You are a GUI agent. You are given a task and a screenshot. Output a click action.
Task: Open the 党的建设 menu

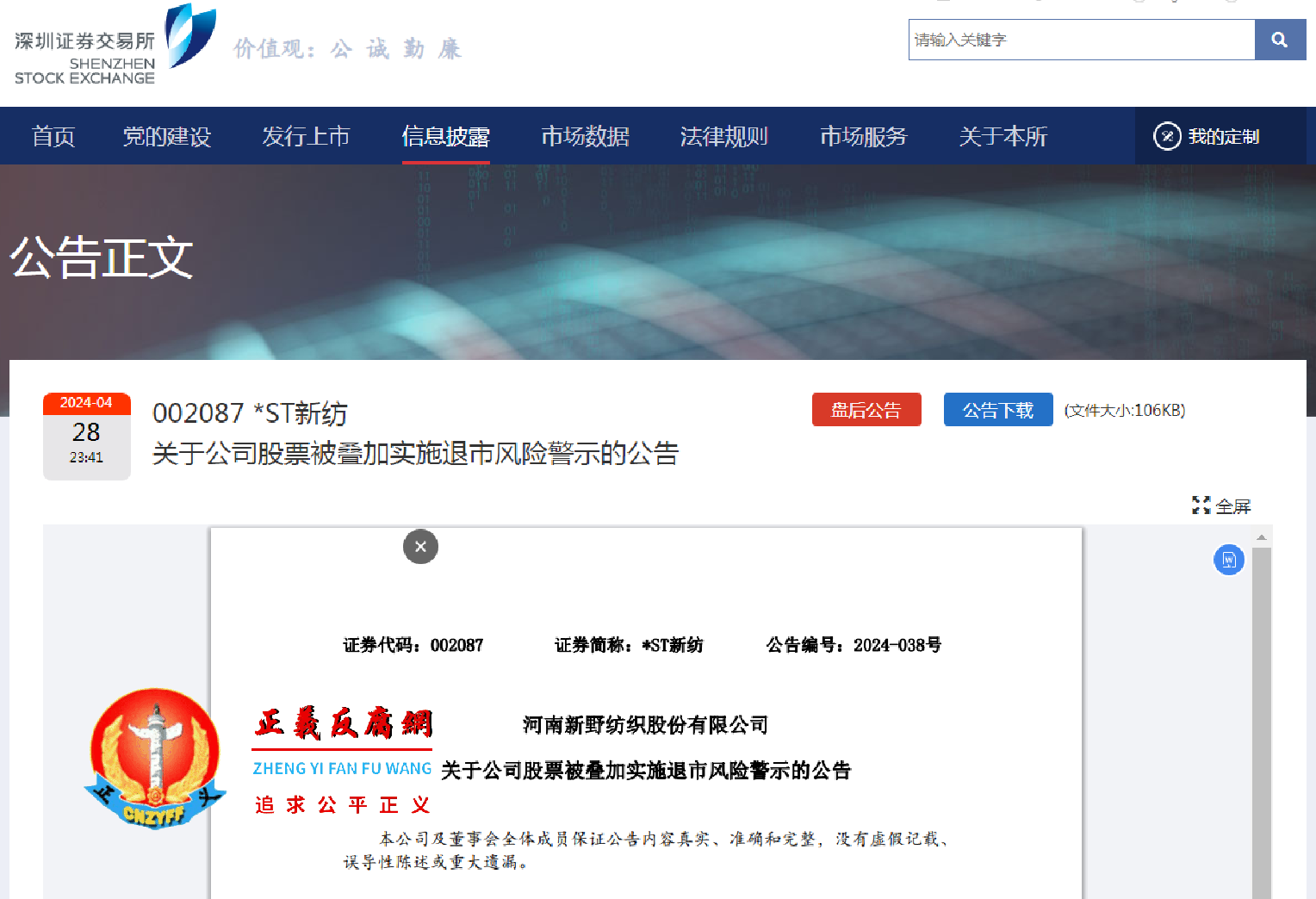(167, 136)
